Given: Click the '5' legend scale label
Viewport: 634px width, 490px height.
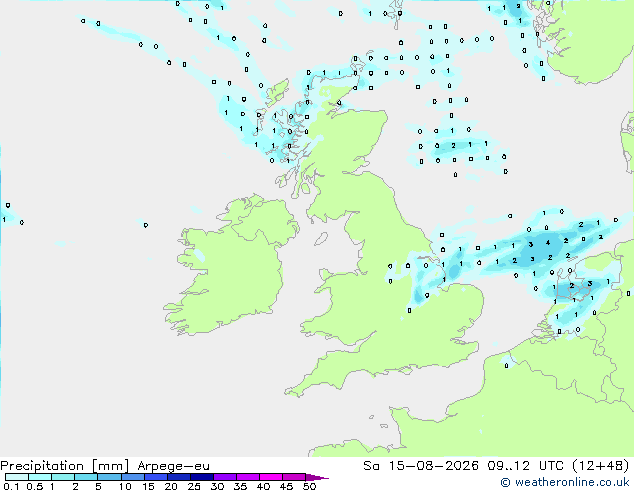Looking at the screenshot, I should [98, 486].
